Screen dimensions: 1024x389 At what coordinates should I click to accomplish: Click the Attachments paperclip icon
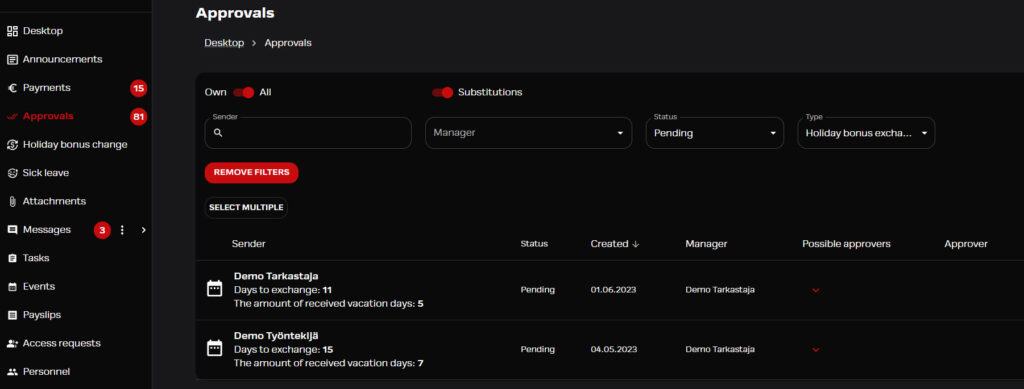pos(12,201)
